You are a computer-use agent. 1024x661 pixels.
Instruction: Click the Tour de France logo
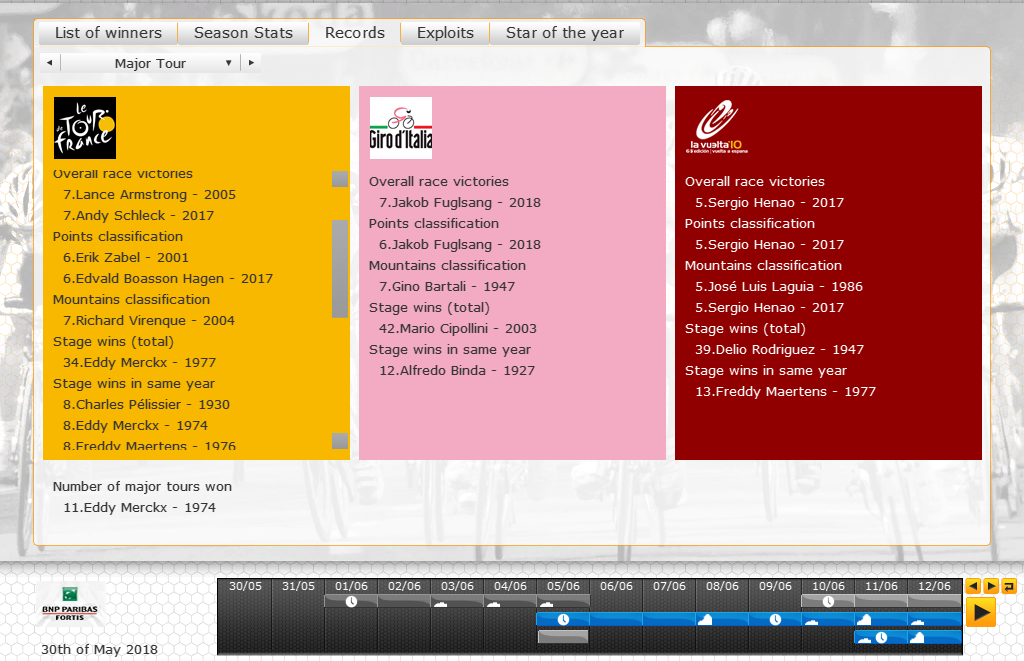point(85,128)
